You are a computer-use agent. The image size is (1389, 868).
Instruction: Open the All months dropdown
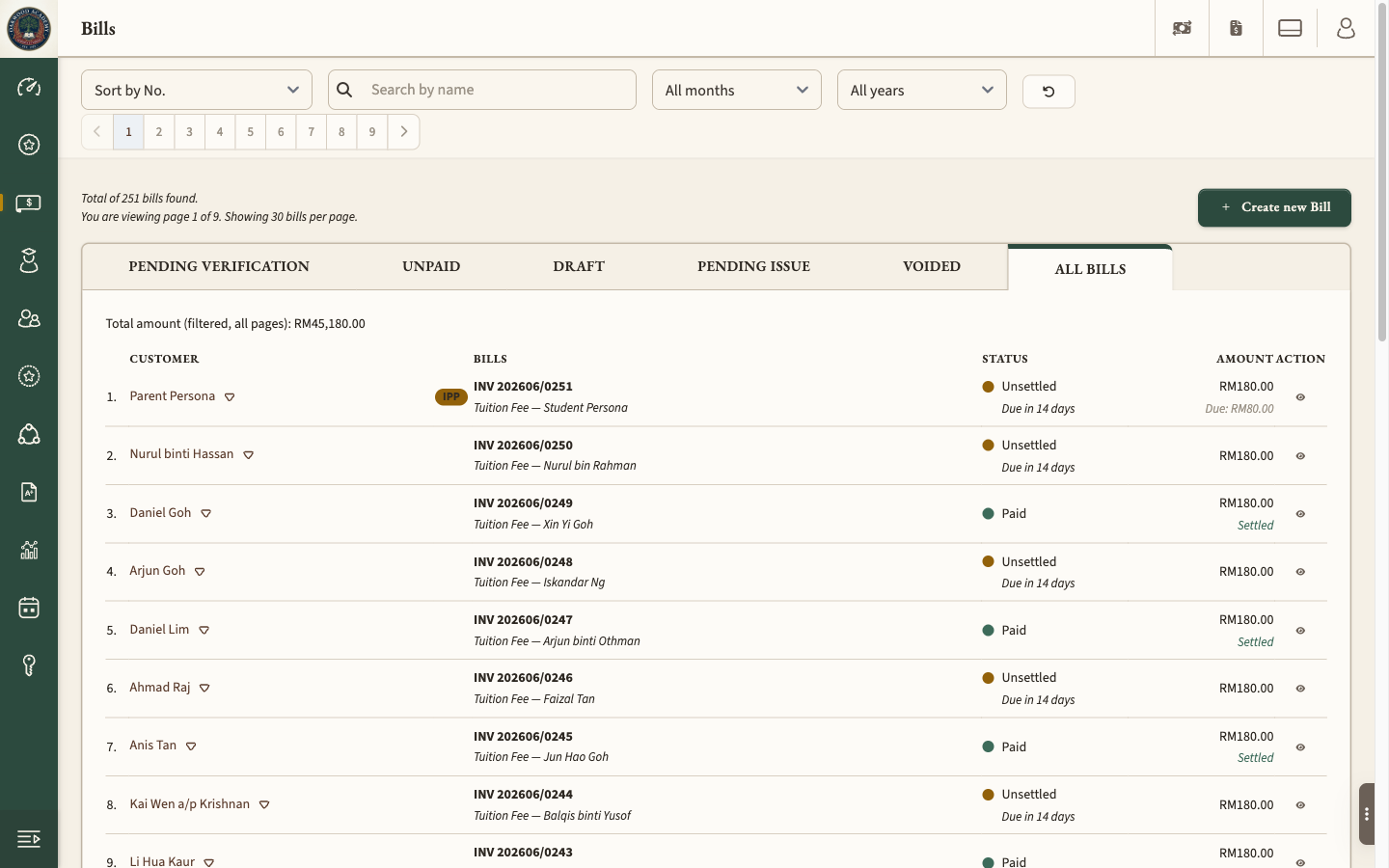click(x=737, y=90)
